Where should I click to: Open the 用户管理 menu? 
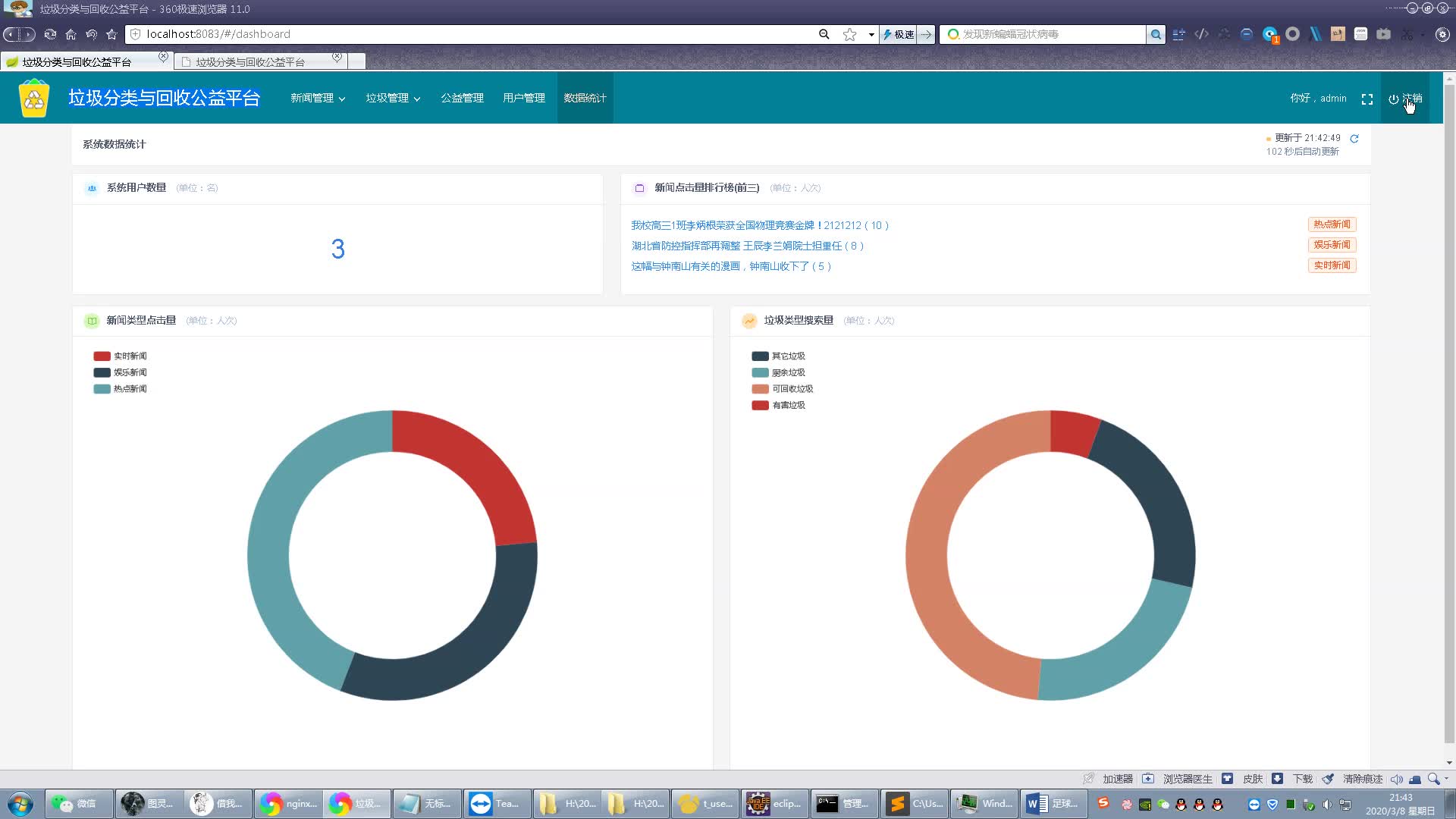click(x=524, y=98)
